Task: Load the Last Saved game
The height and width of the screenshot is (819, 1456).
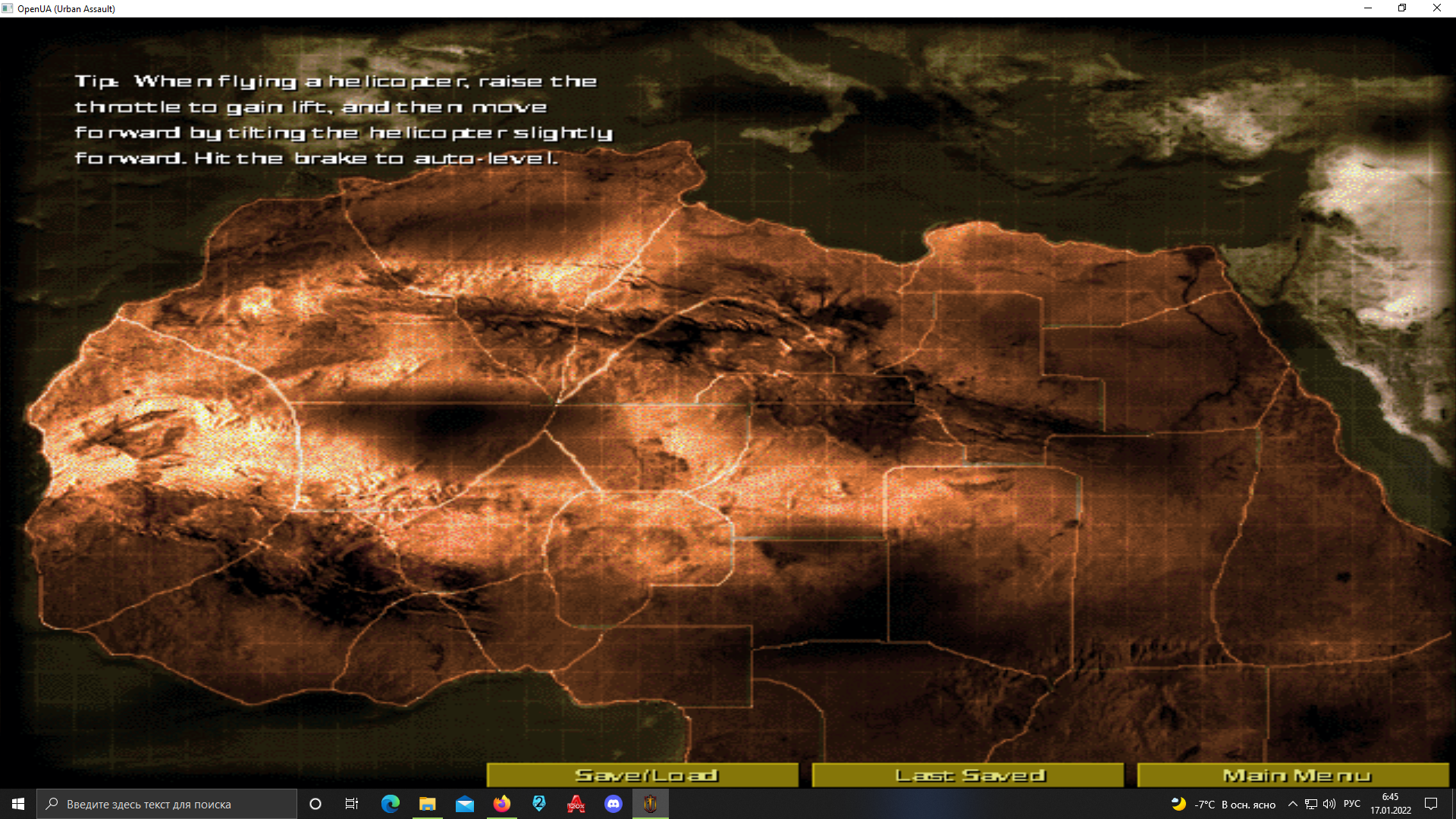Action: tap(968, 775)
